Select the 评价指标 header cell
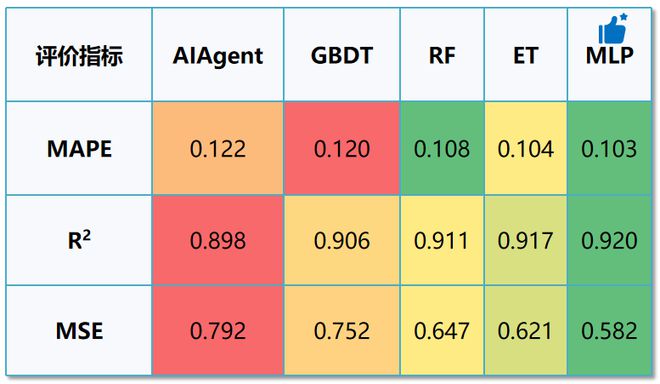The height and width of the screenshot is (384, 660). click(79, 55)
